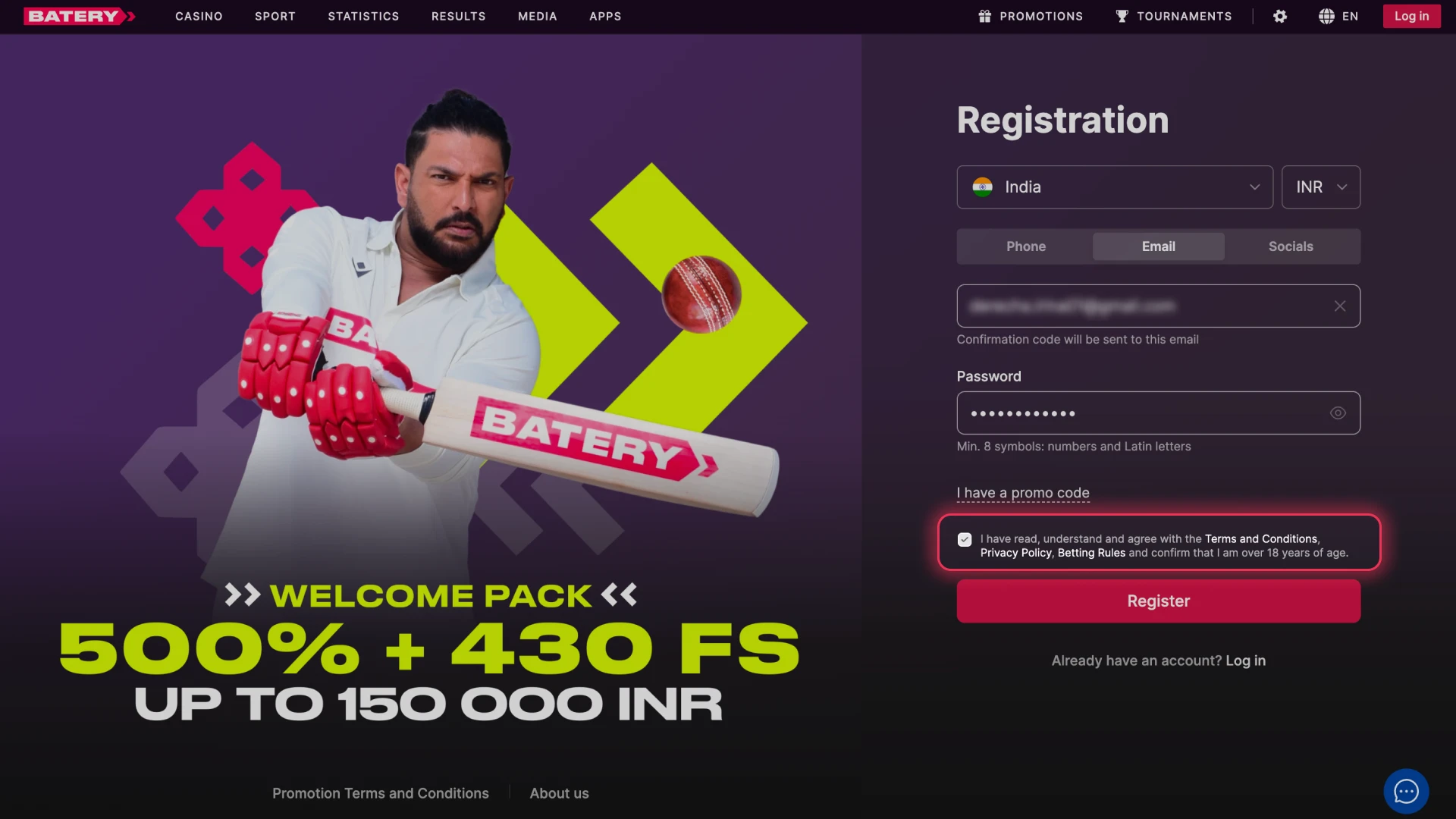Click the red Register button
This screenshot has width=1456, height=819.
coord(1158,601)
